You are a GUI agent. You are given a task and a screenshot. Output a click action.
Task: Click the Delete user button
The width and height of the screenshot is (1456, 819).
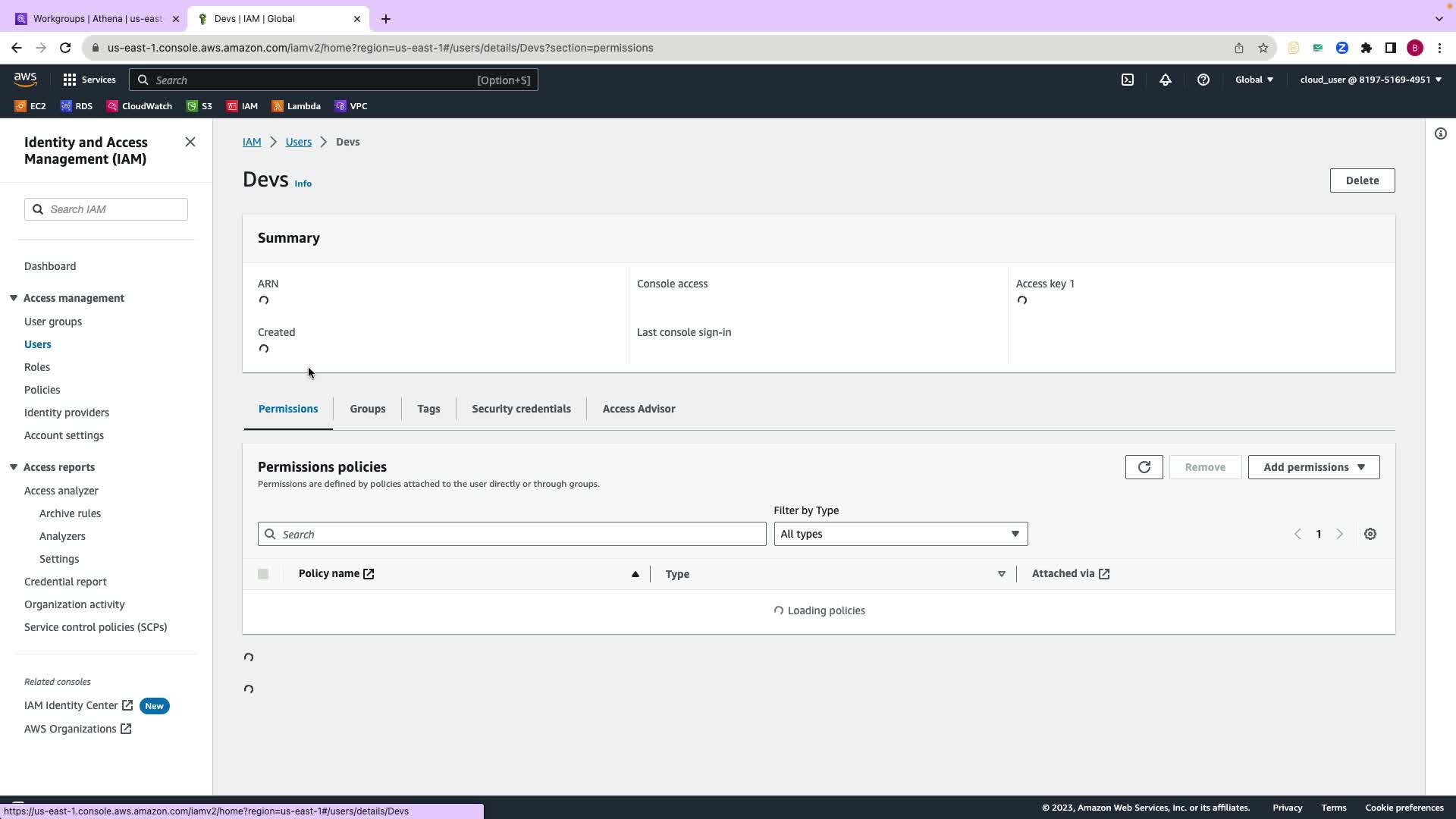1362,180
